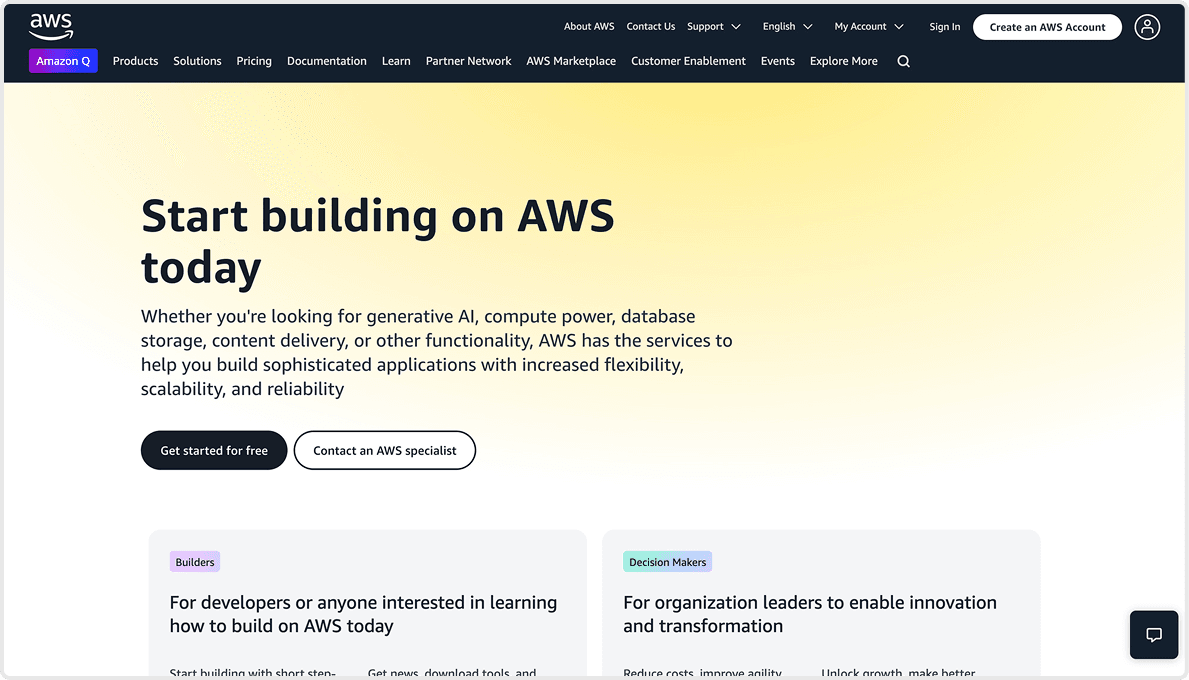The height and width of the screenshot is (680, 1189).
Task: Click Create an AWS Account button
Action: (x=1047, y=27)
